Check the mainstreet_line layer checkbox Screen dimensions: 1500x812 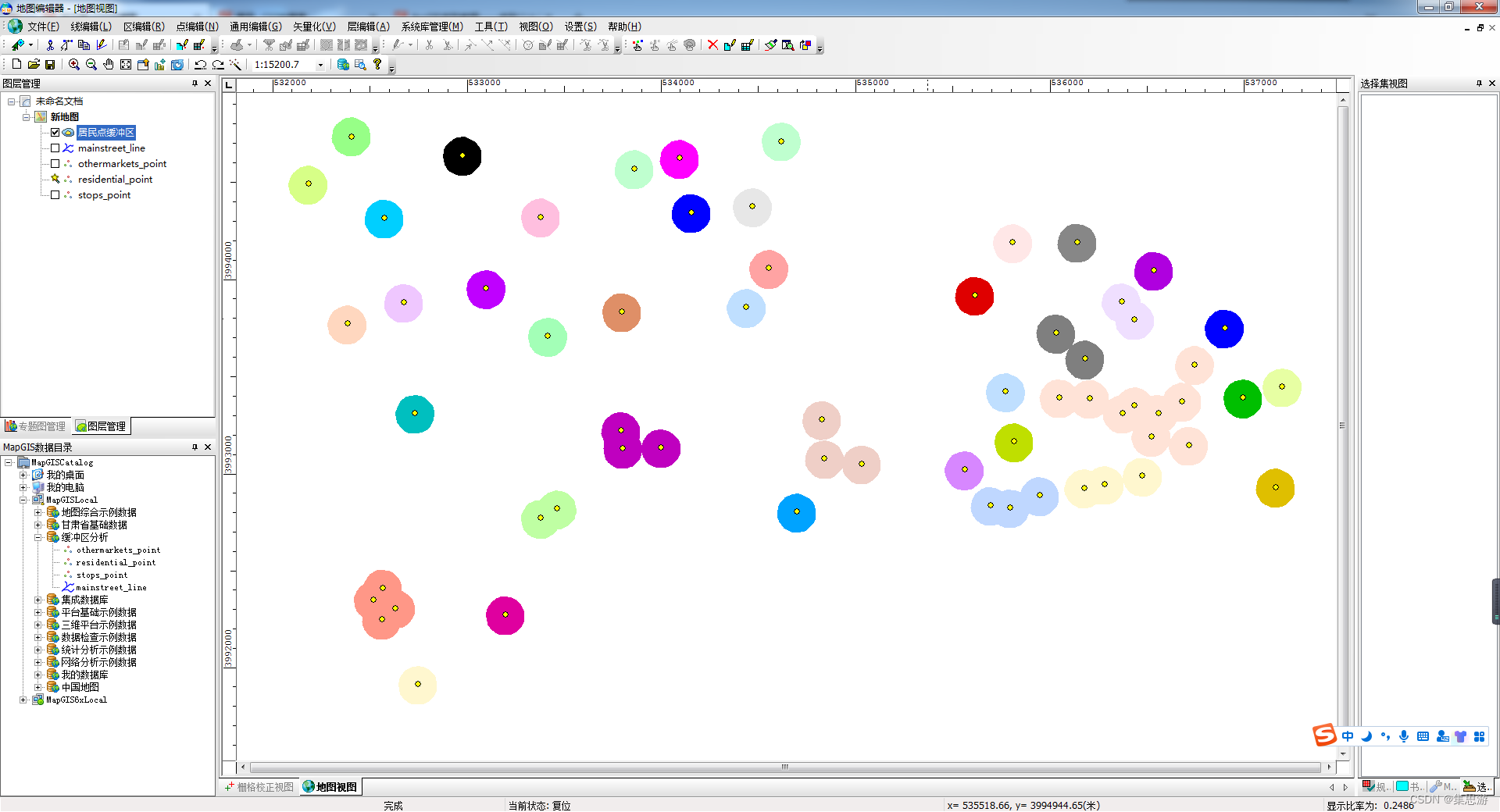pyautogui.click(x=55, y=148)
